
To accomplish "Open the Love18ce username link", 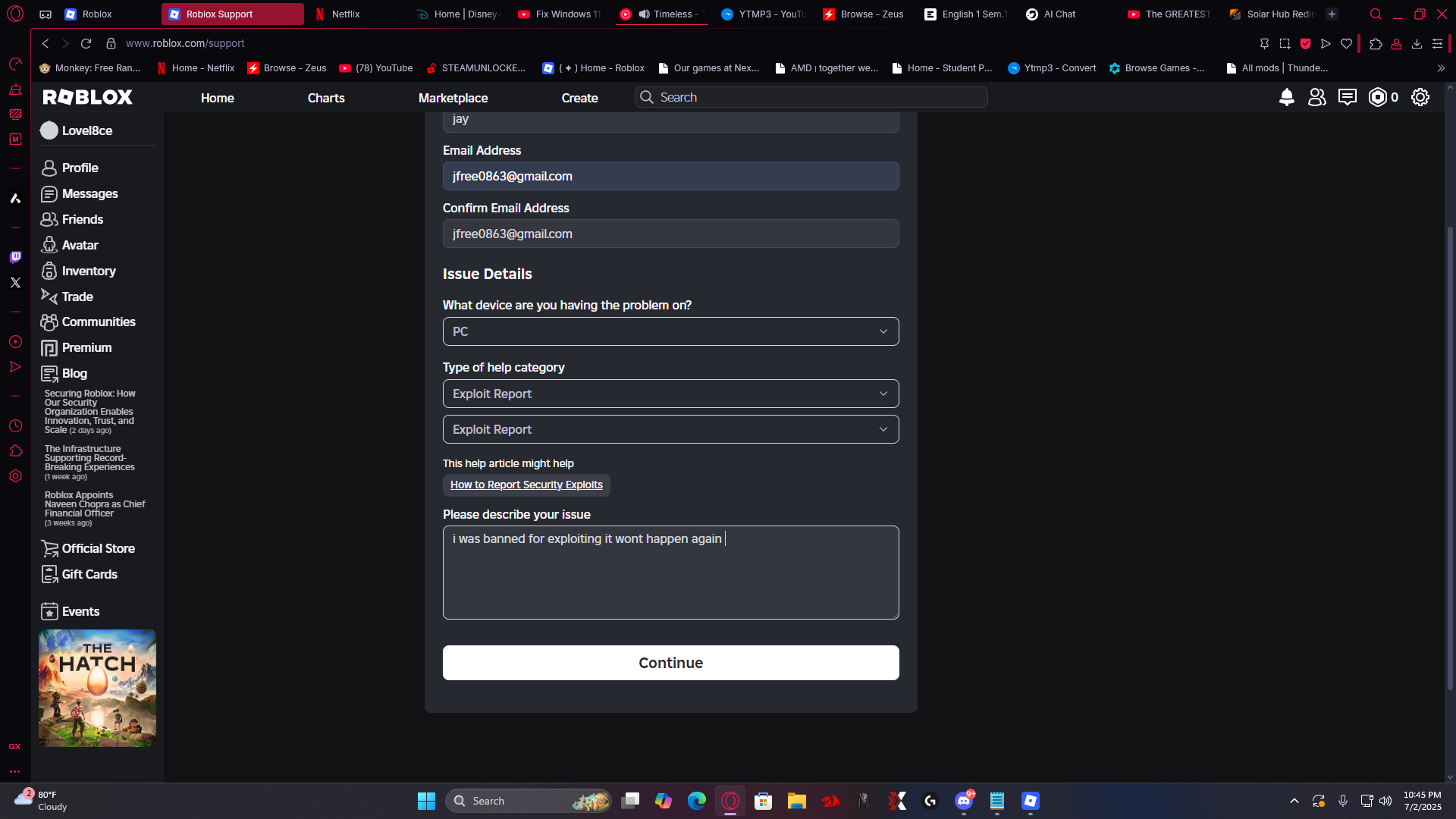I will pos(87,130).
